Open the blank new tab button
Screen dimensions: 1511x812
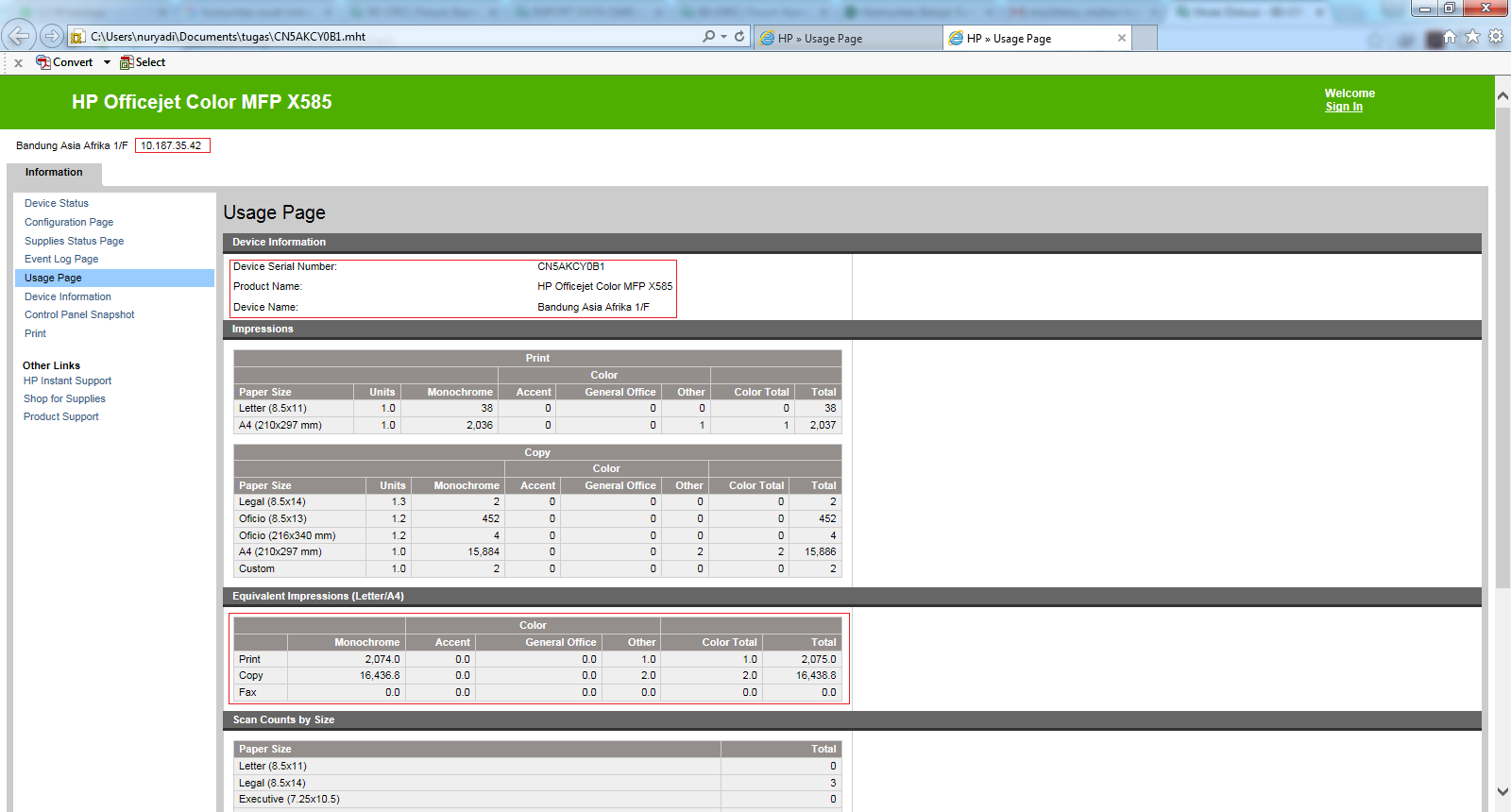tap(1145, 39)
